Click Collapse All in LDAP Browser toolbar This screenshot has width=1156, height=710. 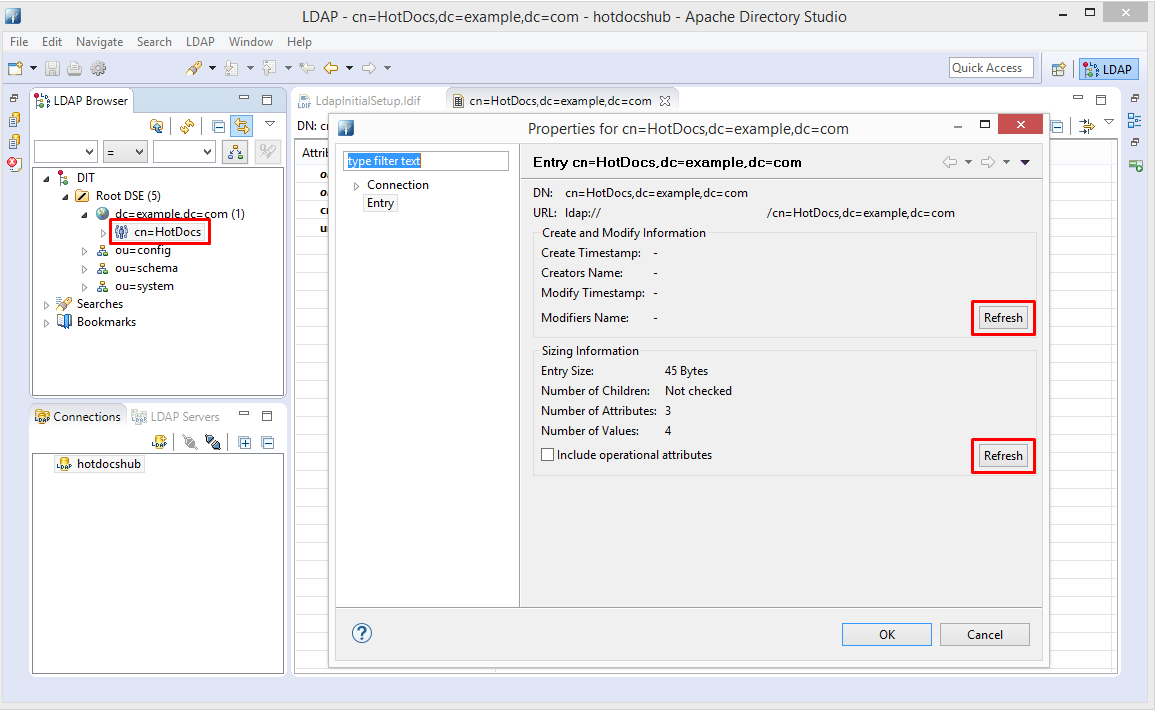click(x=218, y=126)
